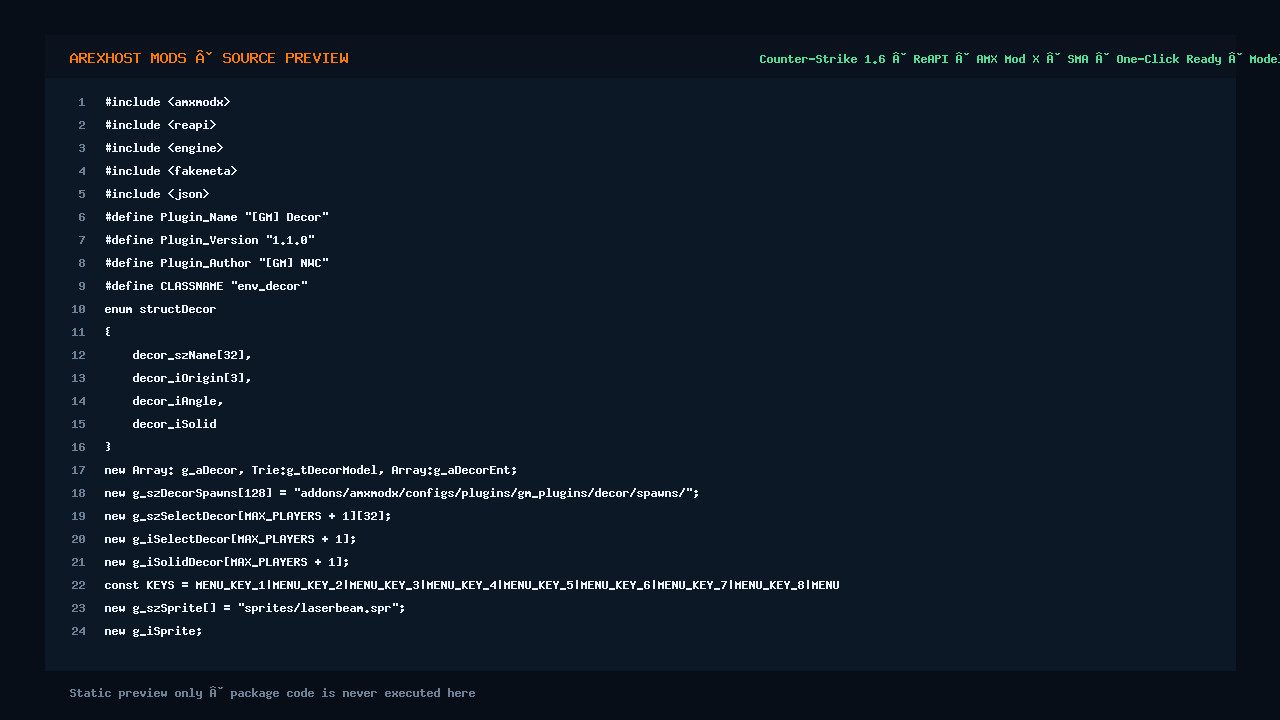Click the 'Static preview only' footer note

click(x=272, y=693)
